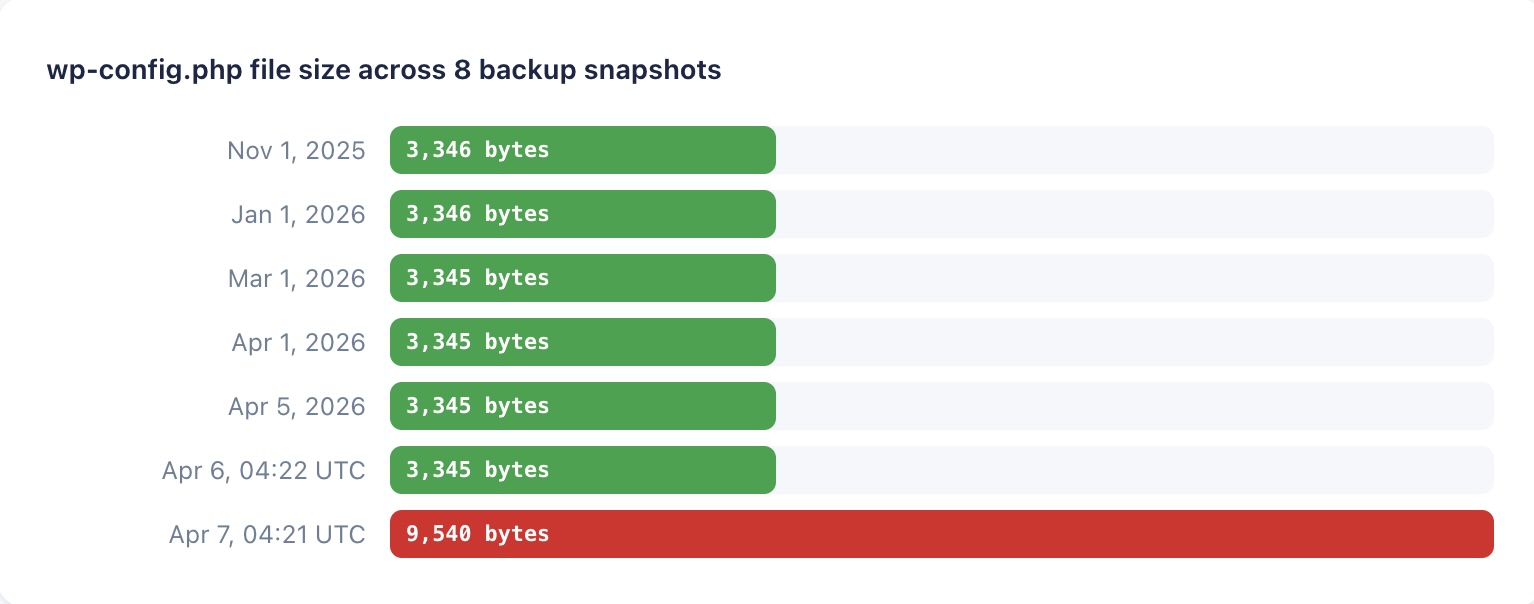Image resolution: width=1534 pixels, height=604 pixels.
Task: Select the Mar 1, 2026 date label
Action: pyautogui.click(x=296, y=278)
